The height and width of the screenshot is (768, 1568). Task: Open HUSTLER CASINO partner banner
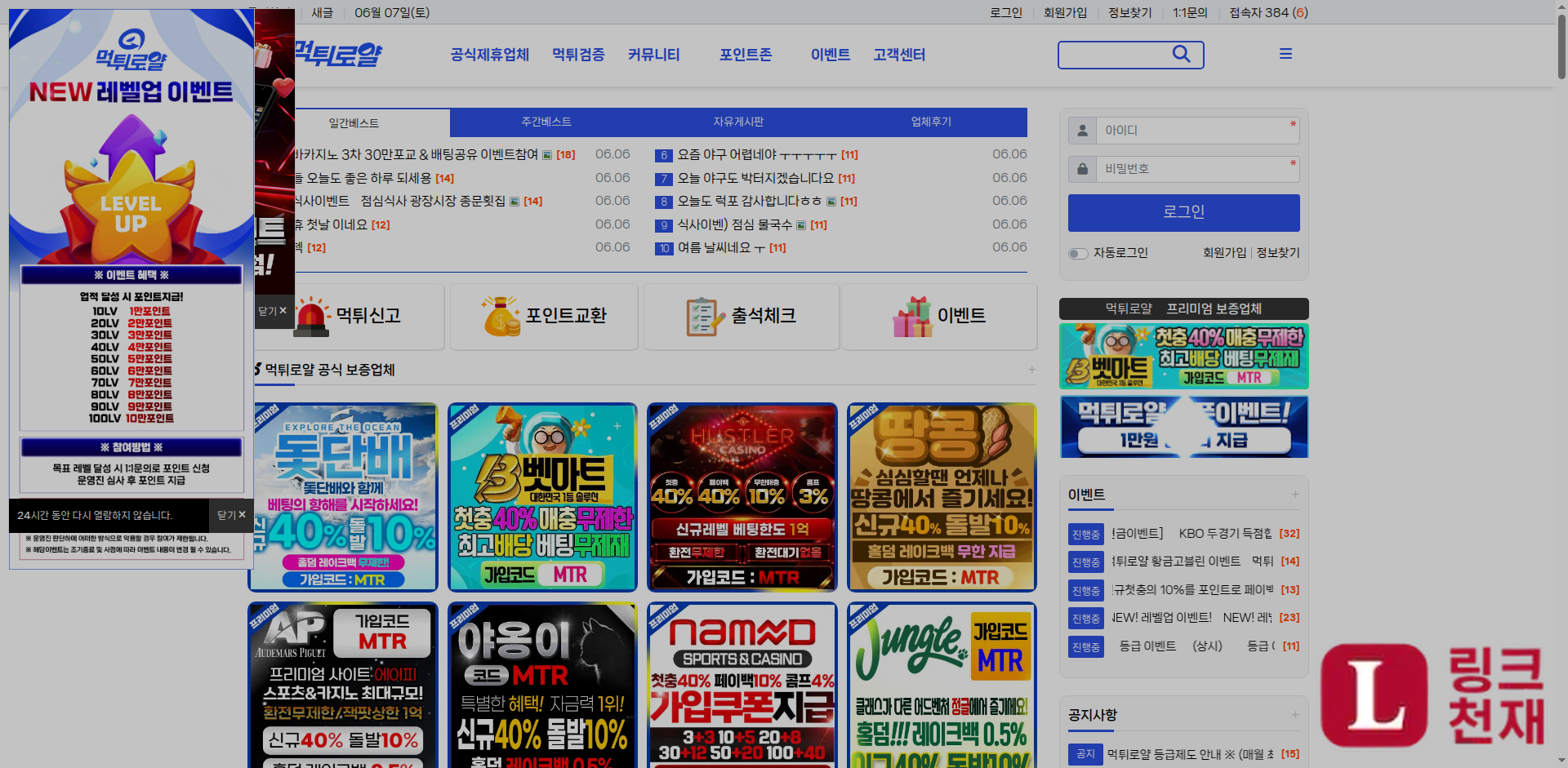click(742, 497)
